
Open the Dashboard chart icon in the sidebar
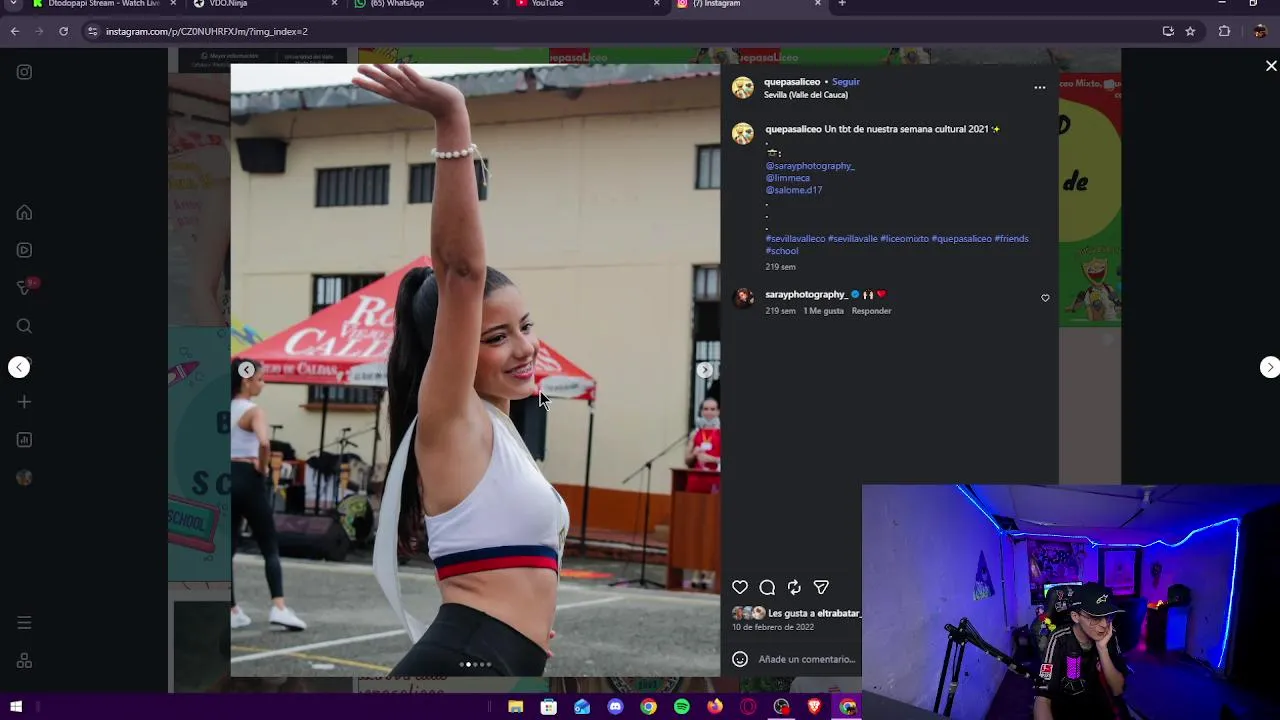(24, 440)
